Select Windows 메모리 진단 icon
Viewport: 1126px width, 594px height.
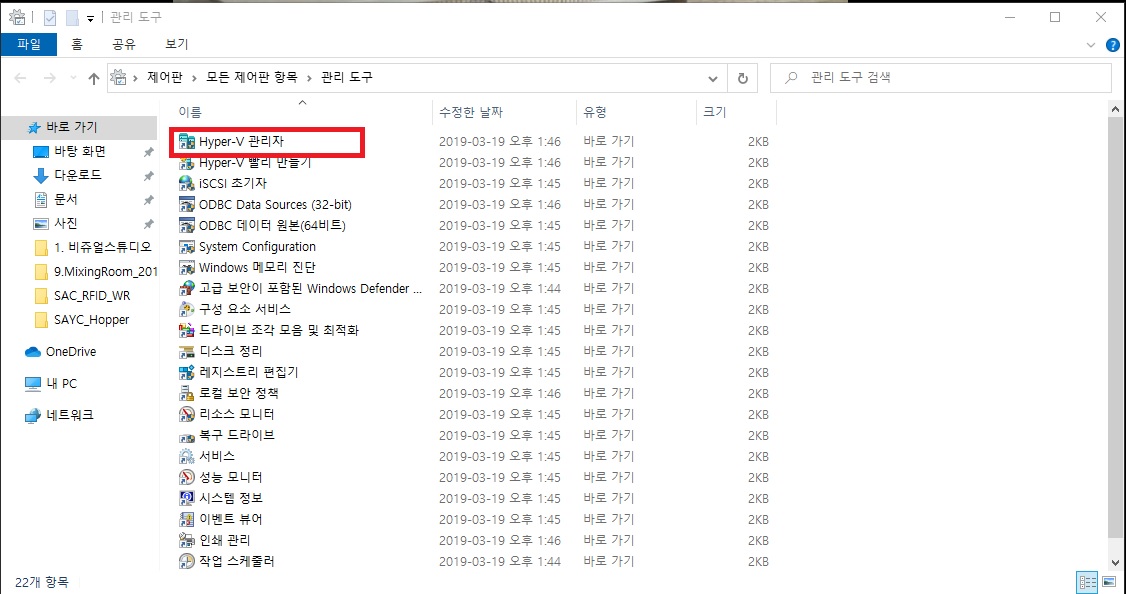coord(187,267)
